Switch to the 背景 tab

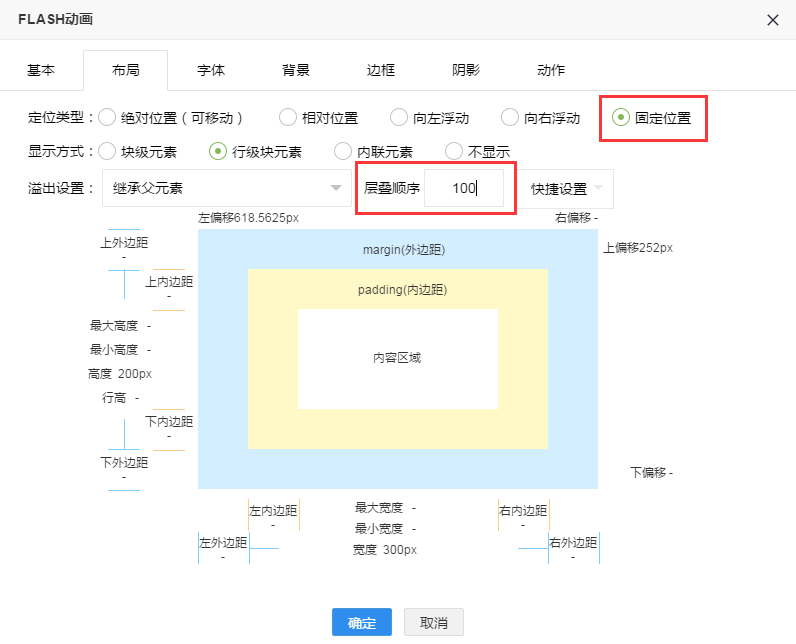pos(296,70)
